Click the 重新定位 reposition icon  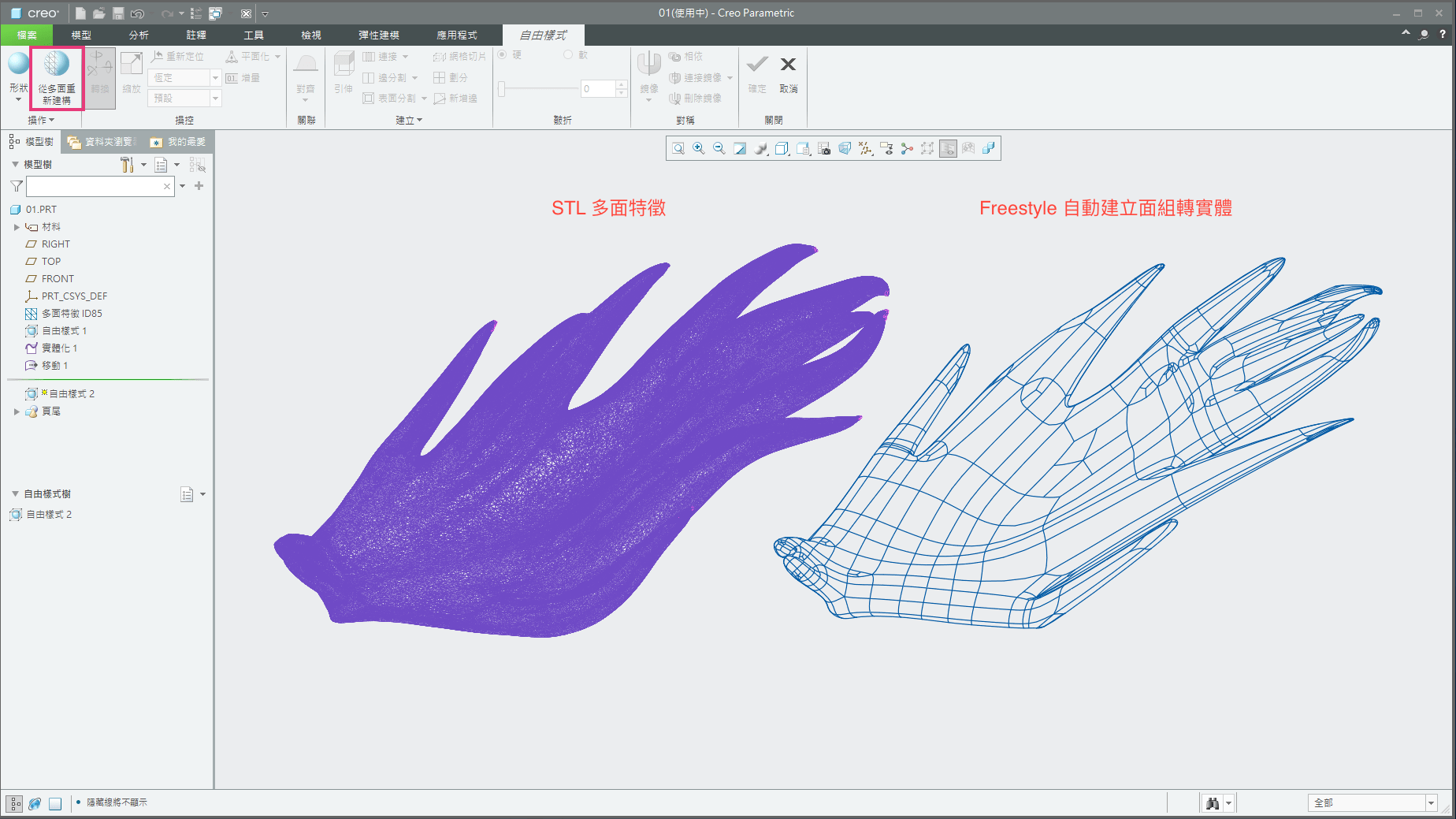pyautogui.click(x=156, y=56)
